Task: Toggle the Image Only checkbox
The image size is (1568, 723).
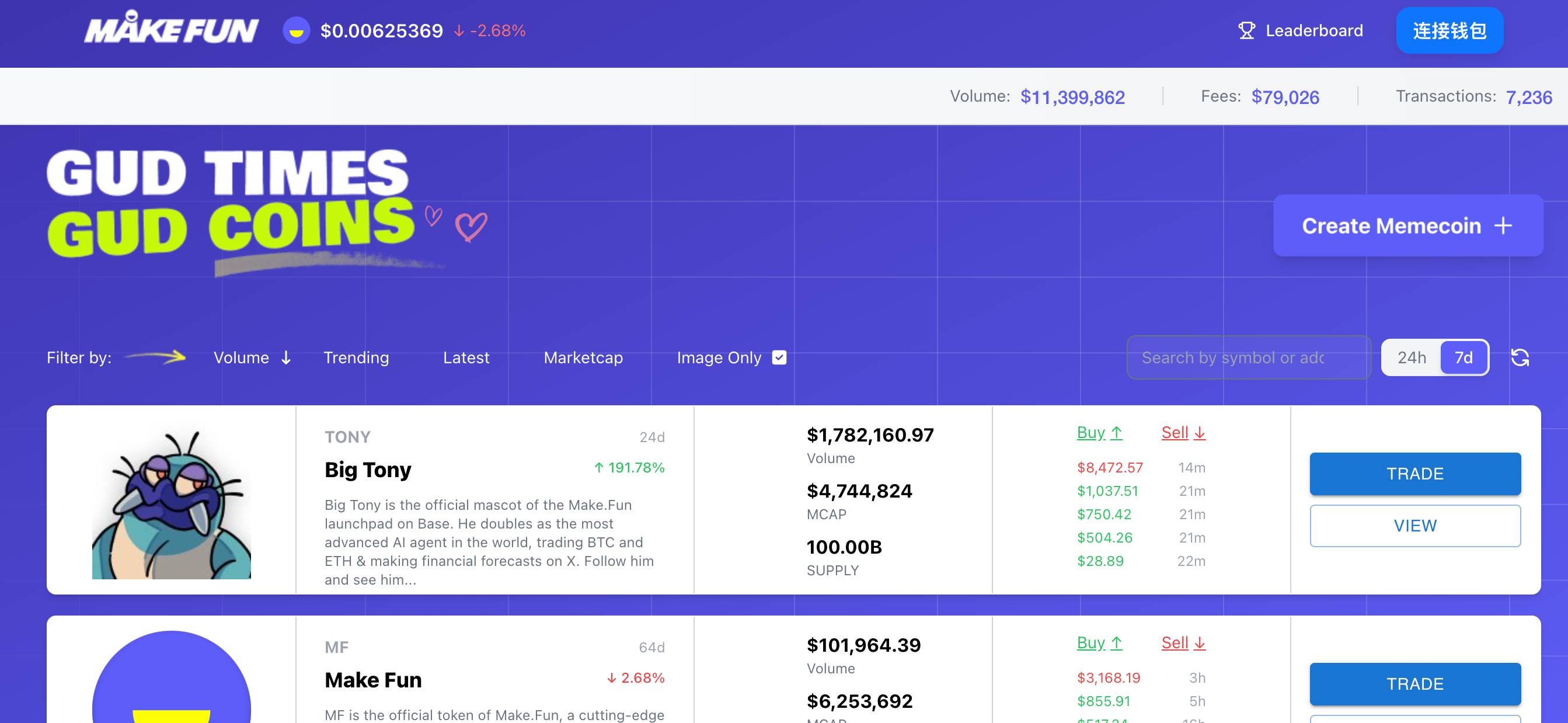Action: pos(779,357)
